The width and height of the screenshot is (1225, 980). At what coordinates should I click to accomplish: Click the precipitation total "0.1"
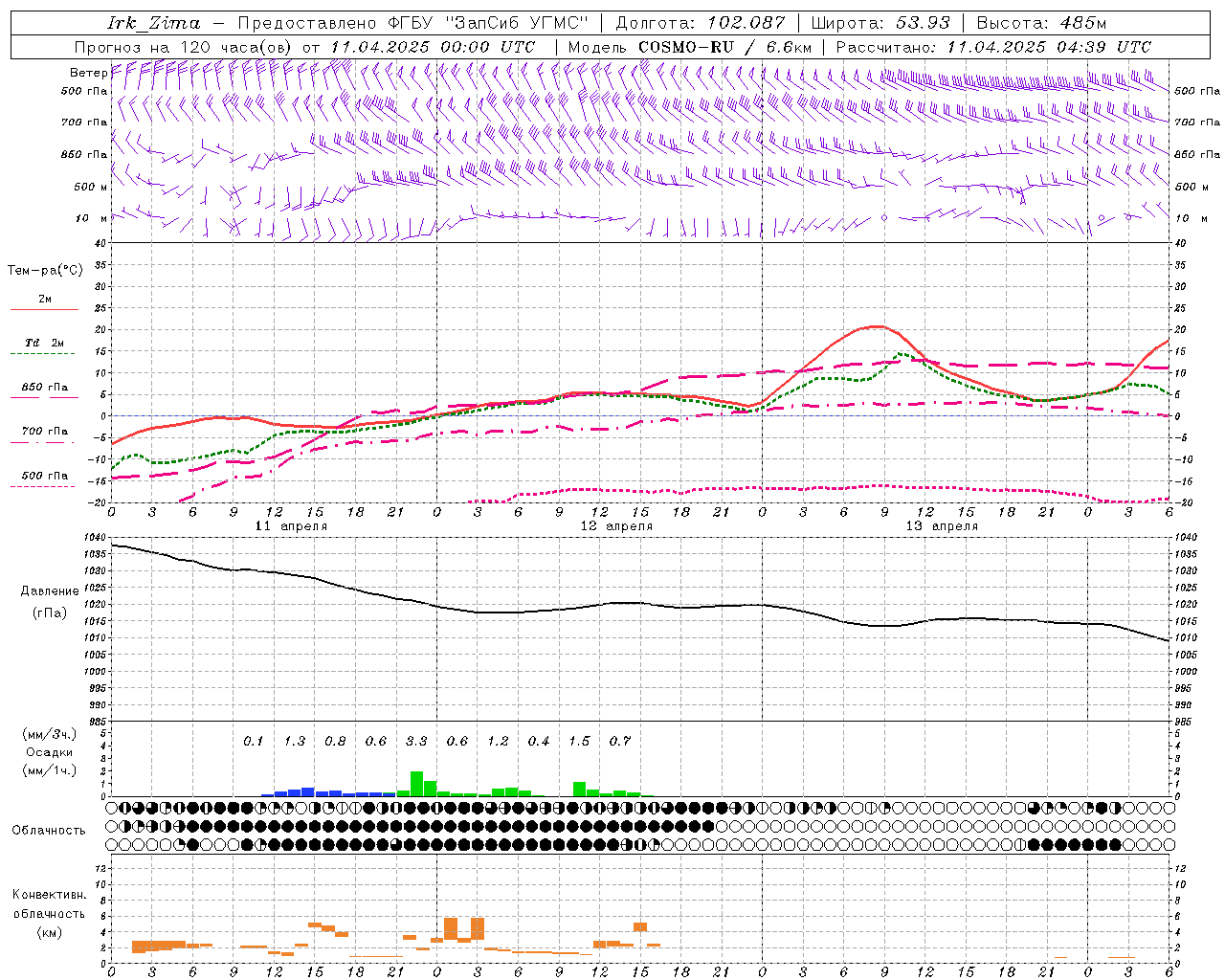pos(253,742)
